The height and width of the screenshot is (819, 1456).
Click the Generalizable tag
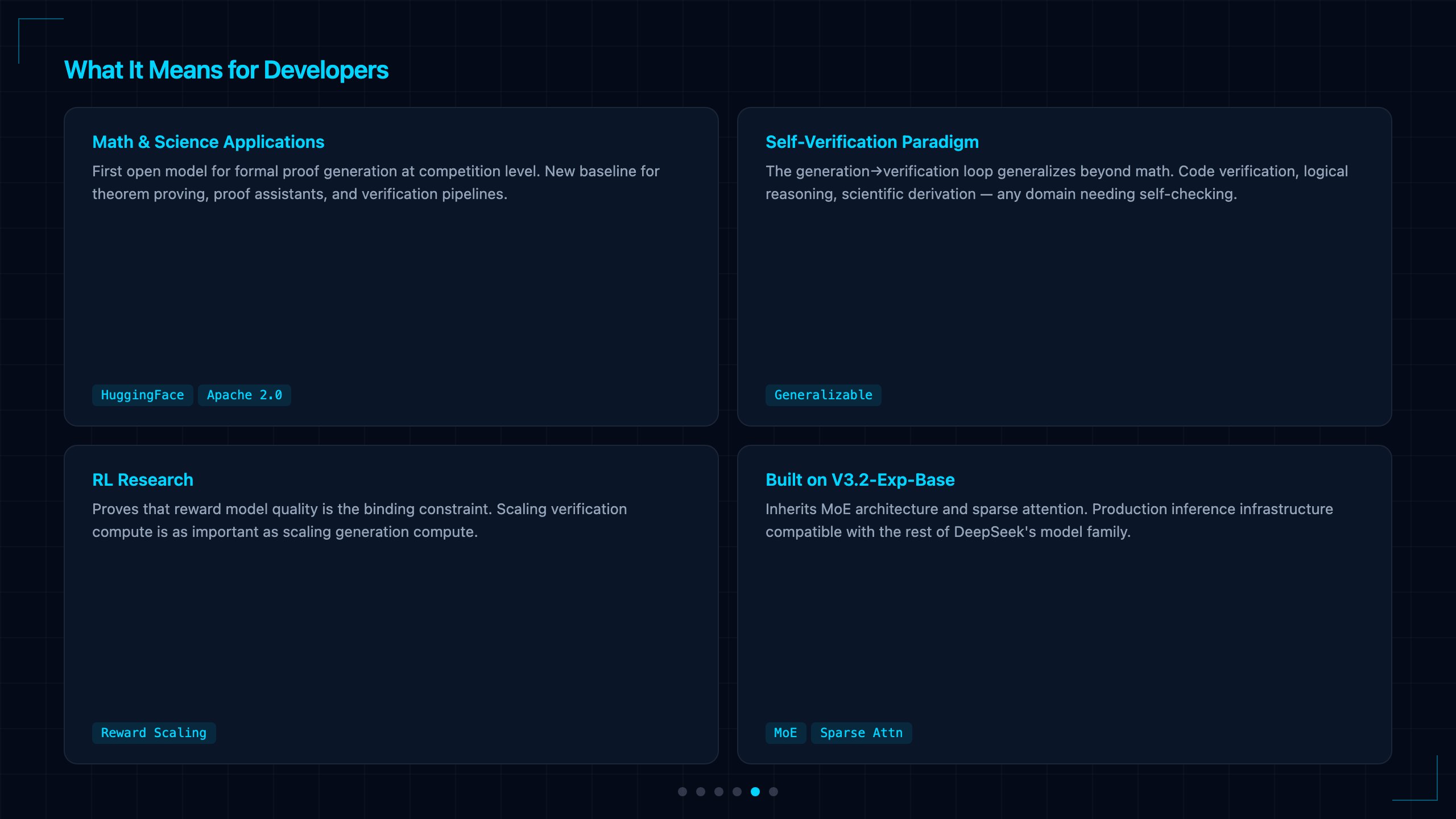pyautogui.click(x=823, y=395)
